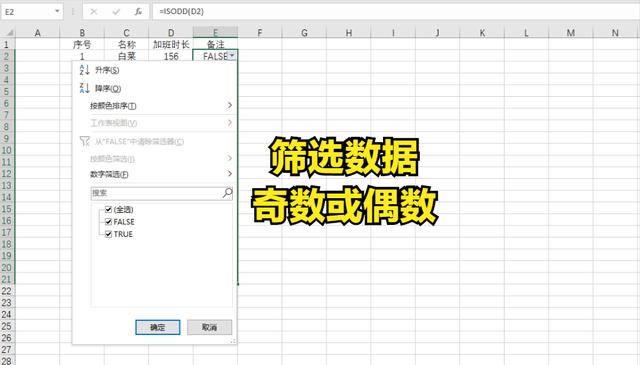This screenshot has width=640, height=365.
Task: Uncheck the TRUE filter checkbox
Action: 109,234
